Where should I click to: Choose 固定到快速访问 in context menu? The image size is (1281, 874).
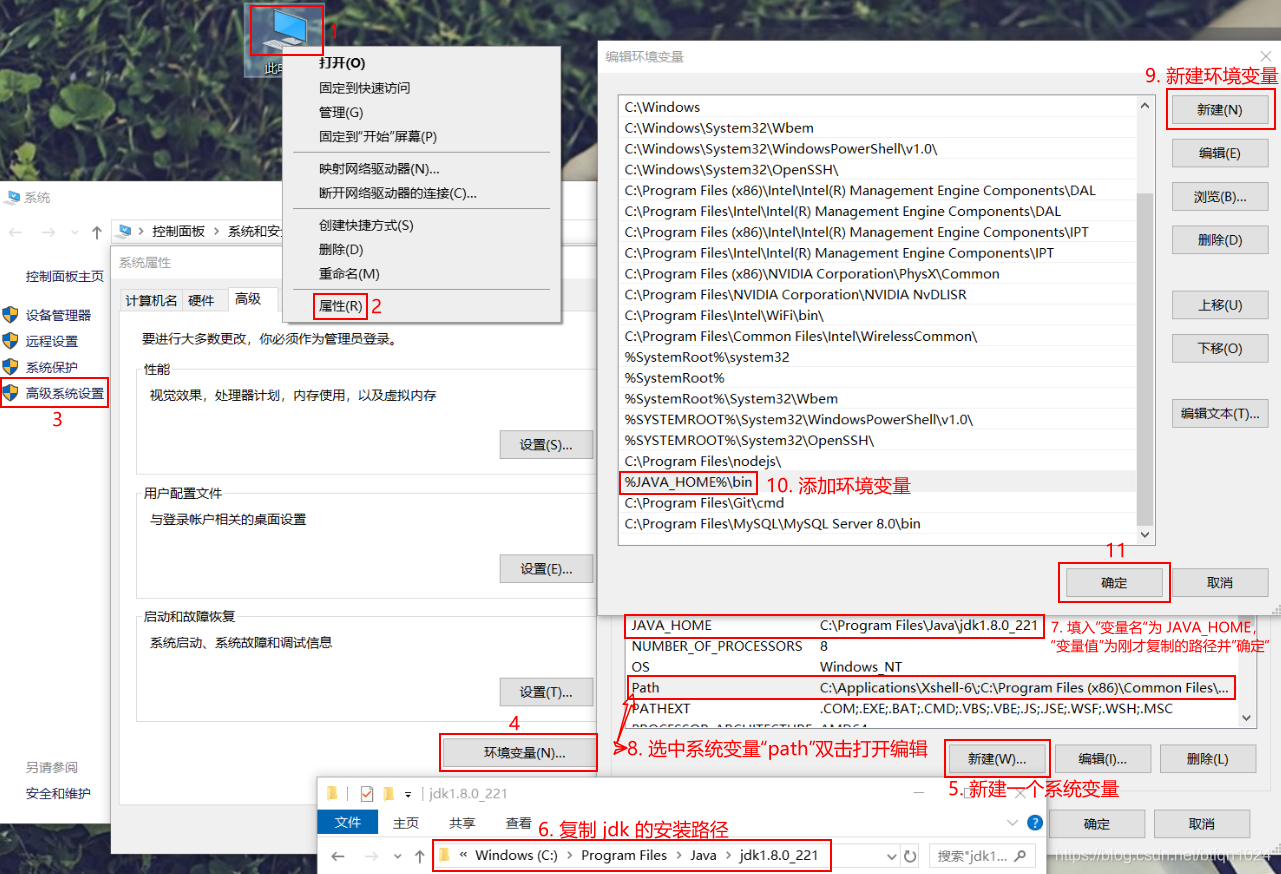pos(364,88)
